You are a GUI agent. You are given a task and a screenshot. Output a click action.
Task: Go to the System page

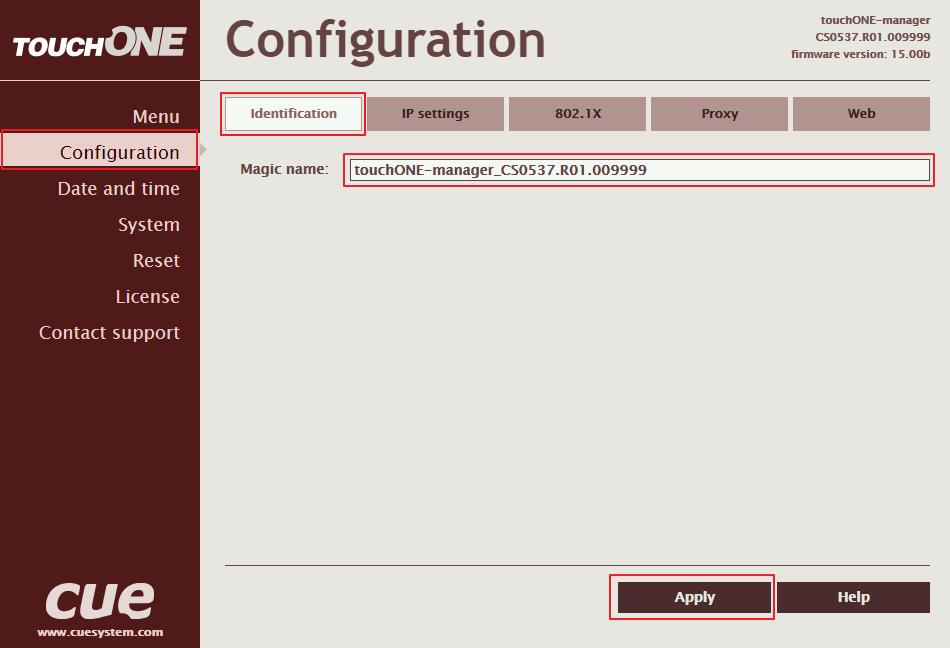point(149,225)
